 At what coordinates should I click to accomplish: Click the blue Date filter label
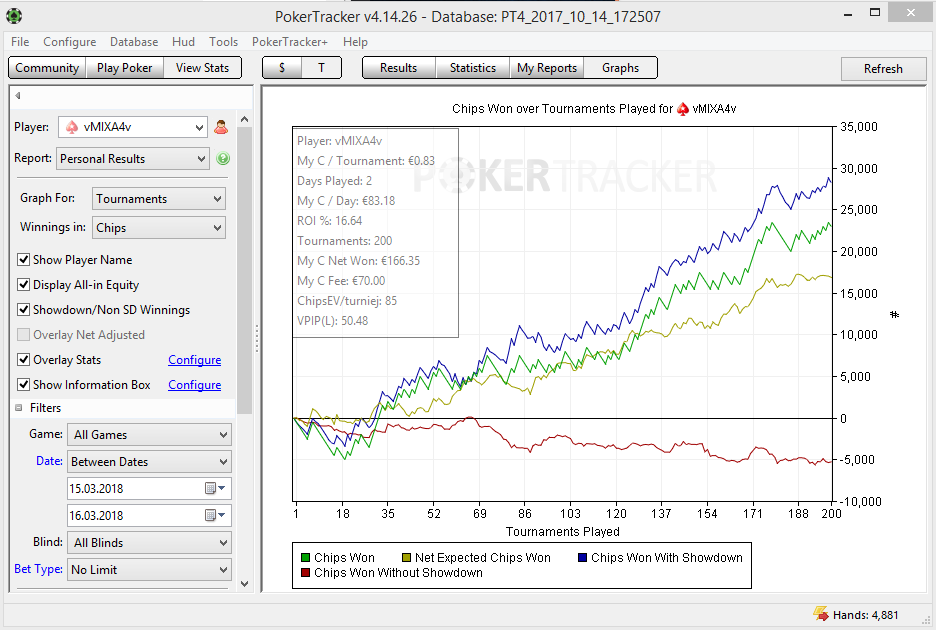point(49,460)
